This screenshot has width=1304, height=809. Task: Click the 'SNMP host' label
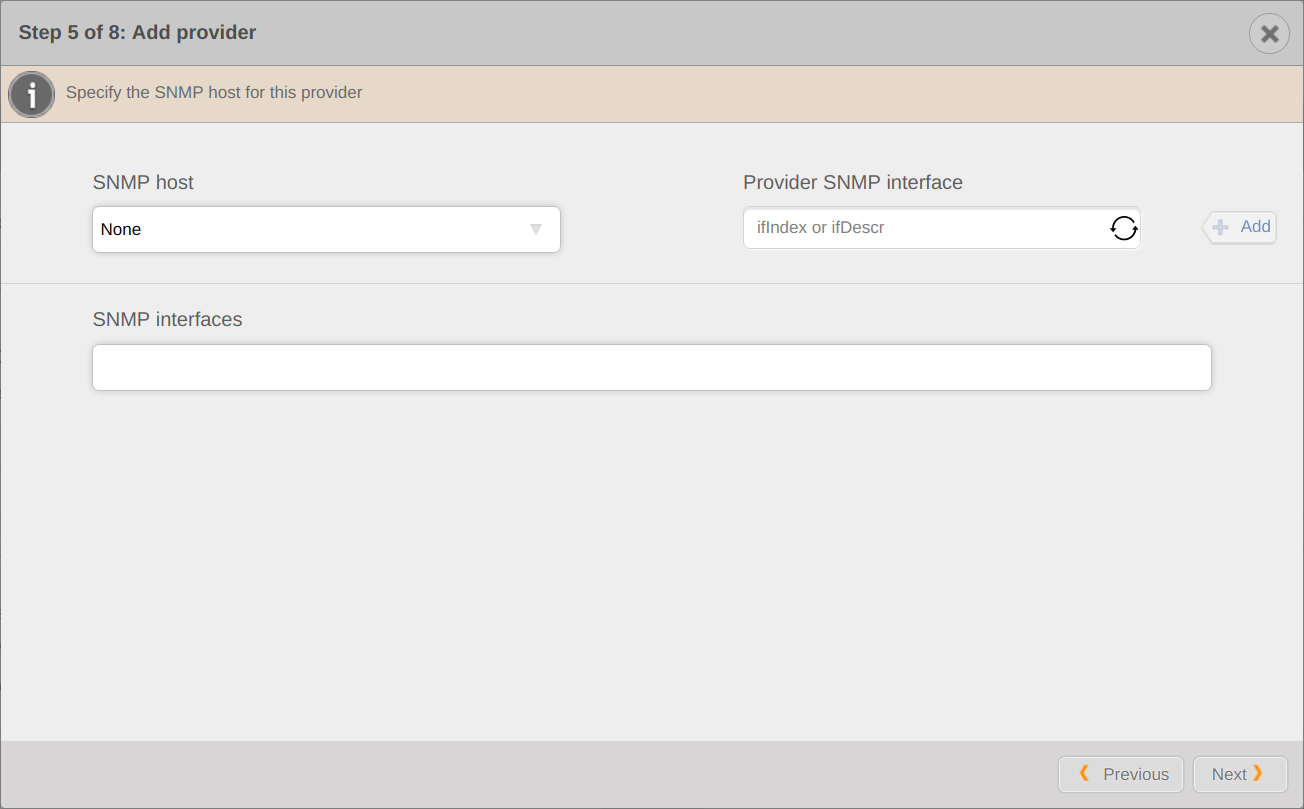[x=143, y=182]
